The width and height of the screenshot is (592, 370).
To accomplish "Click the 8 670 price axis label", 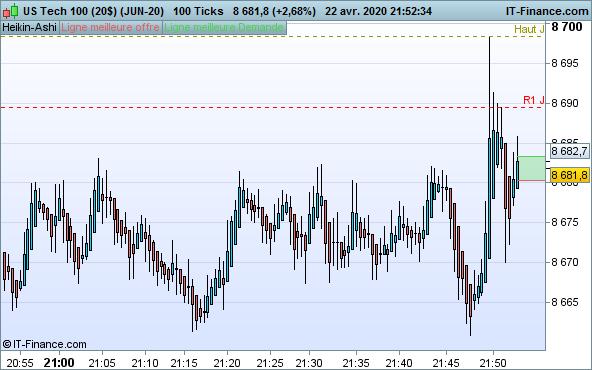I will 565,262.
